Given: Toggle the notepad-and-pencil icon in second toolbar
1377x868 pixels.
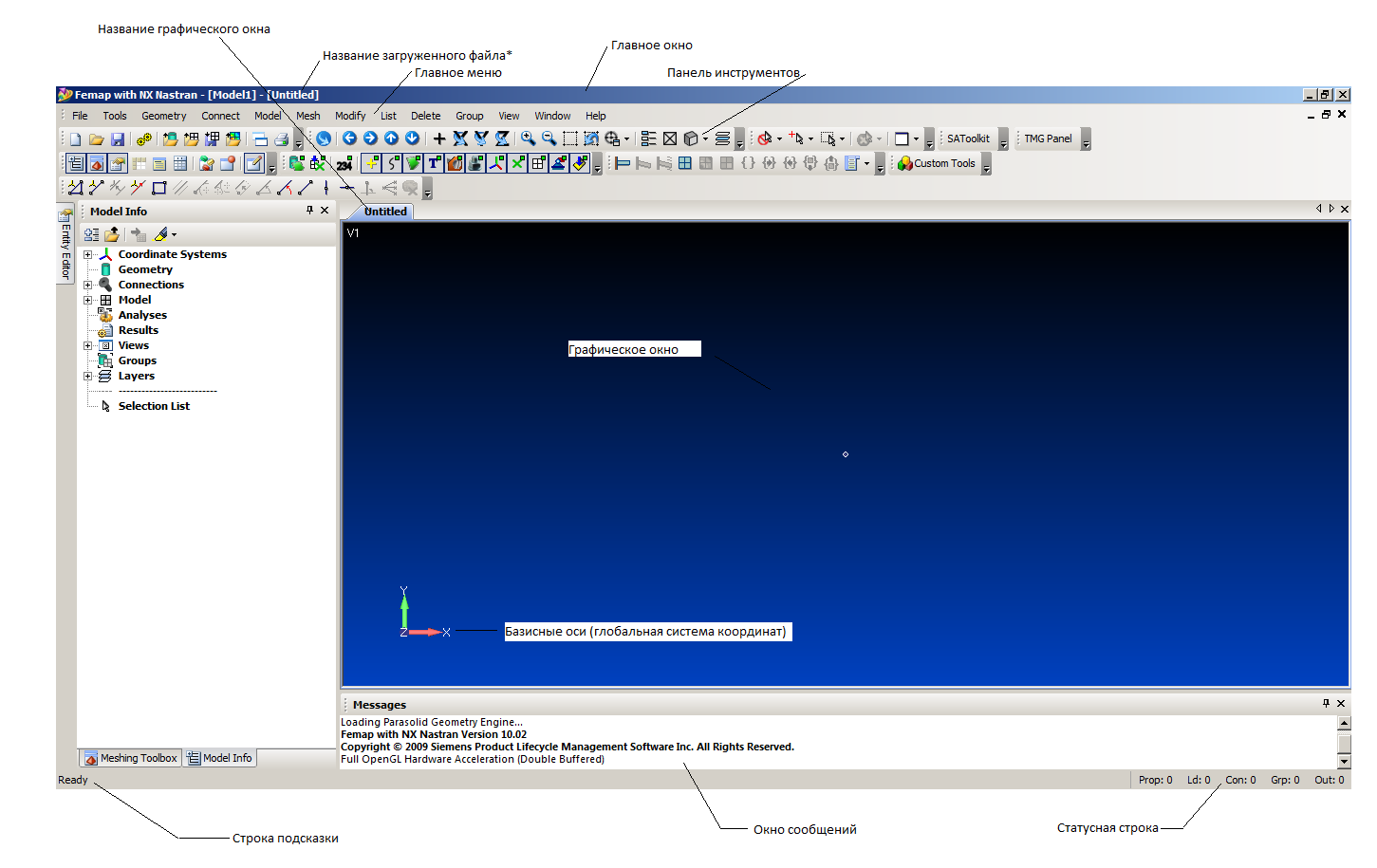Looking at the screenshot, I should point(253,163).
